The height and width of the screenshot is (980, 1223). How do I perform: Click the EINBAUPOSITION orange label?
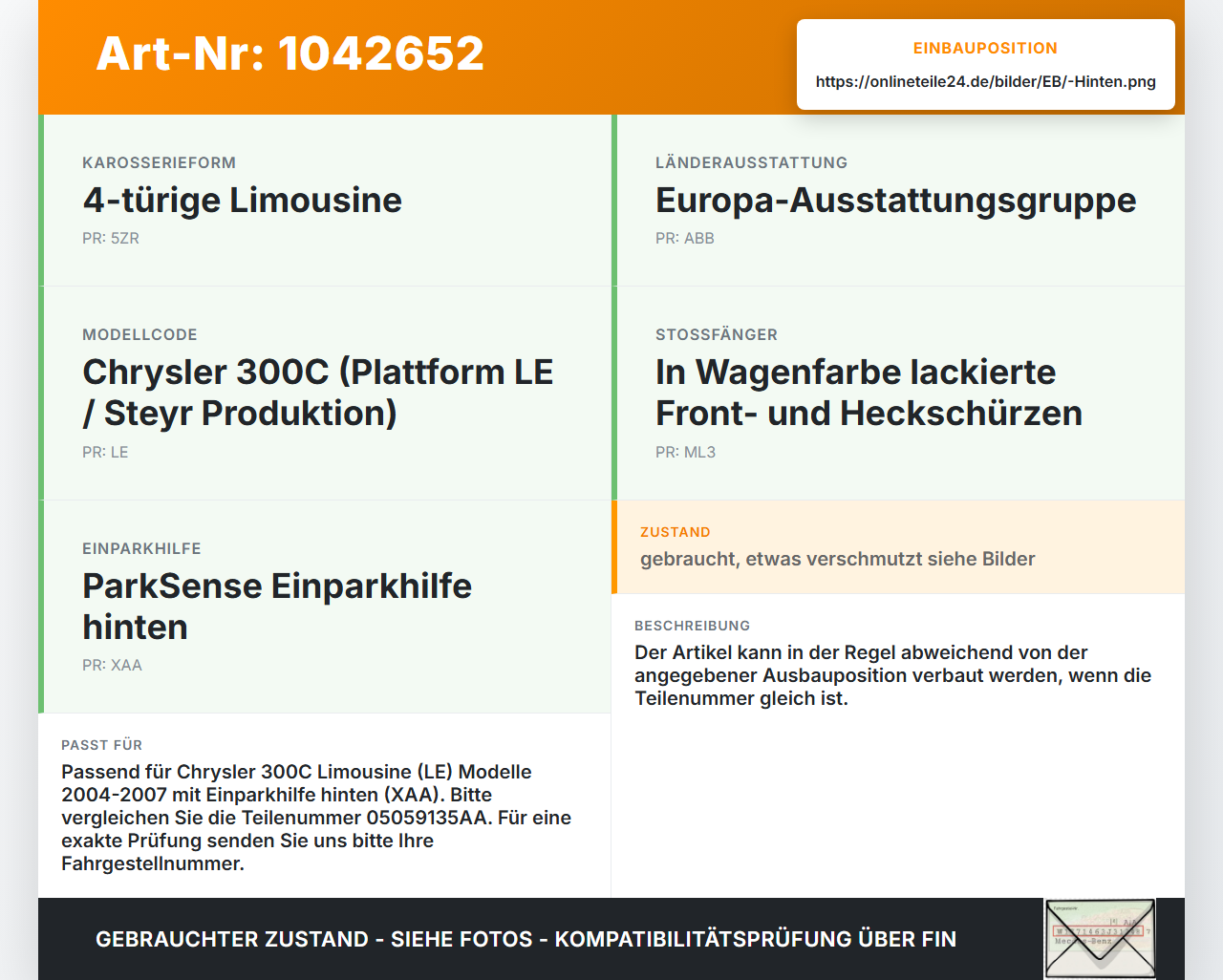[x=985, y=49]
